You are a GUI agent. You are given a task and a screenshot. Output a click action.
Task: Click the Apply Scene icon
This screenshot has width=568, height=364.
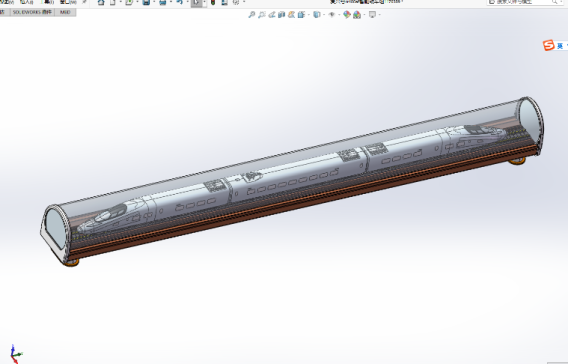click(x=357, y=14)
